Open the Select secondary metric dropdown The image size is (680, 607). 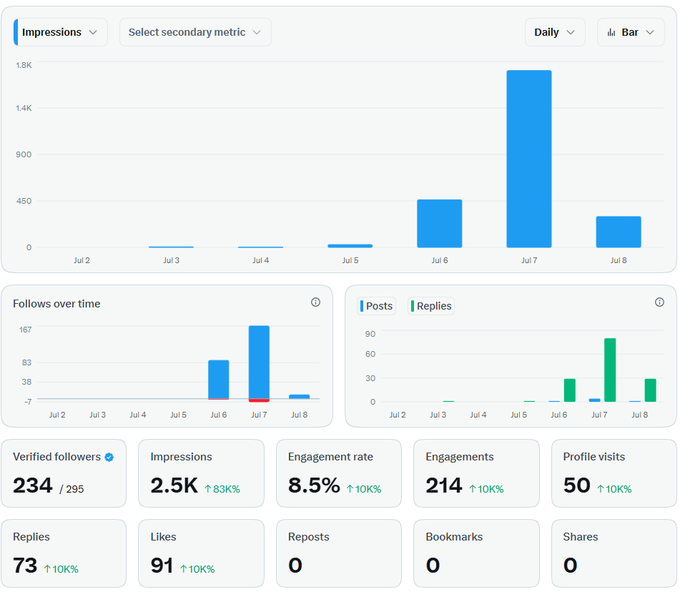pyautogui.click(x=195, y=33)
